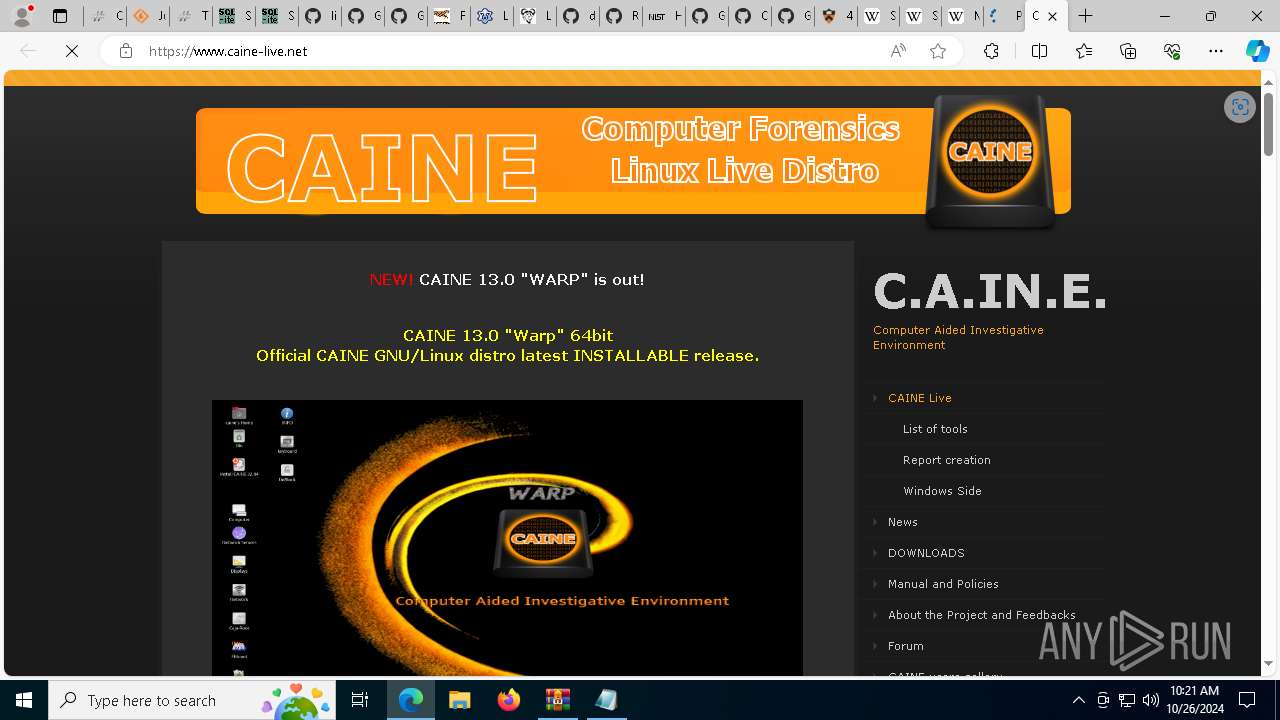Open the Edge profile avatar
The height and width of the screenshot is (720, 1280).
(x=22, y=16)
